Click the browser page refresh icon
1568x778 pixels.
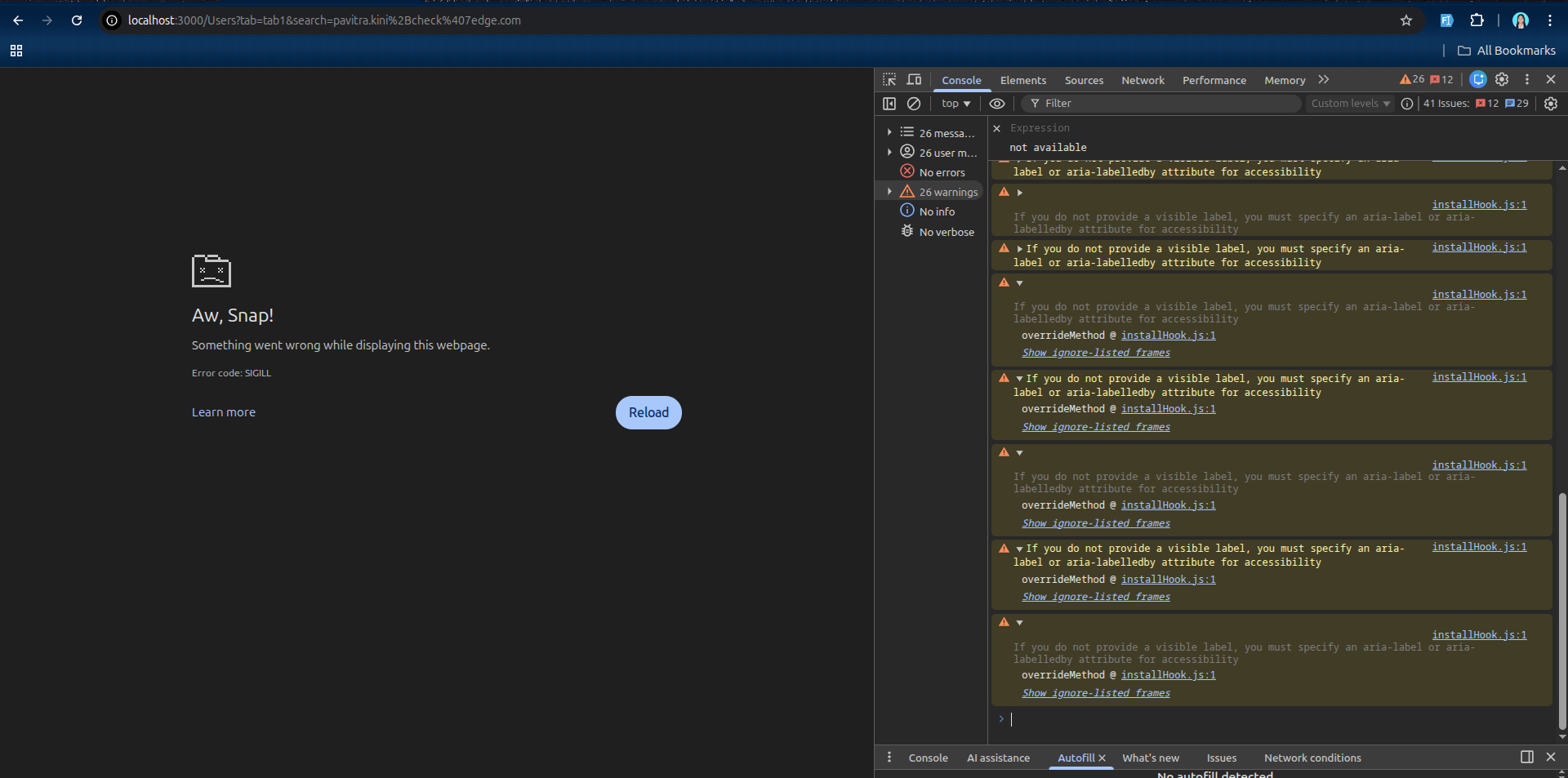pyautogui.click(x=77, y=20)
